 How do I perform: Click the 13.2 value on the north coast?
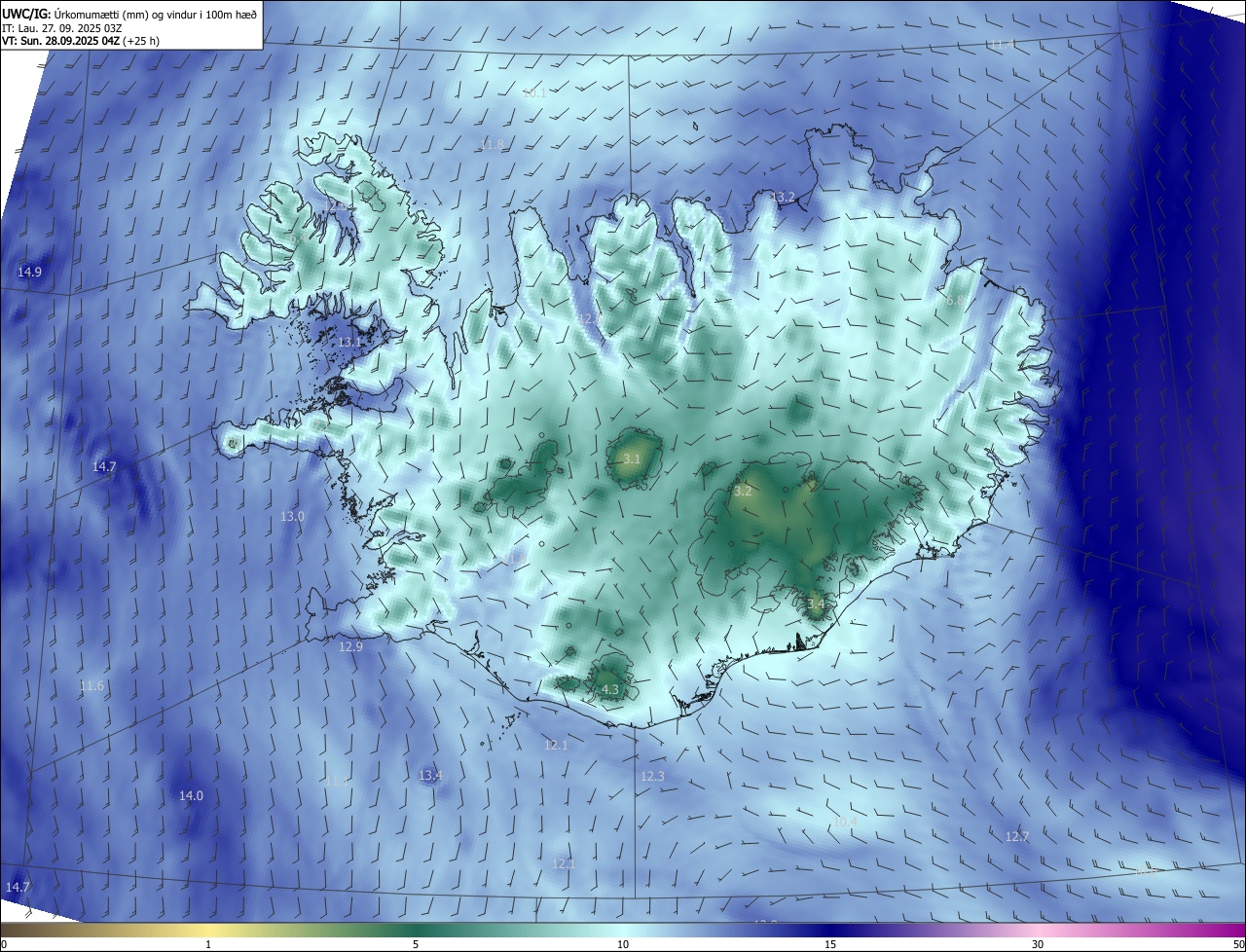783,197
